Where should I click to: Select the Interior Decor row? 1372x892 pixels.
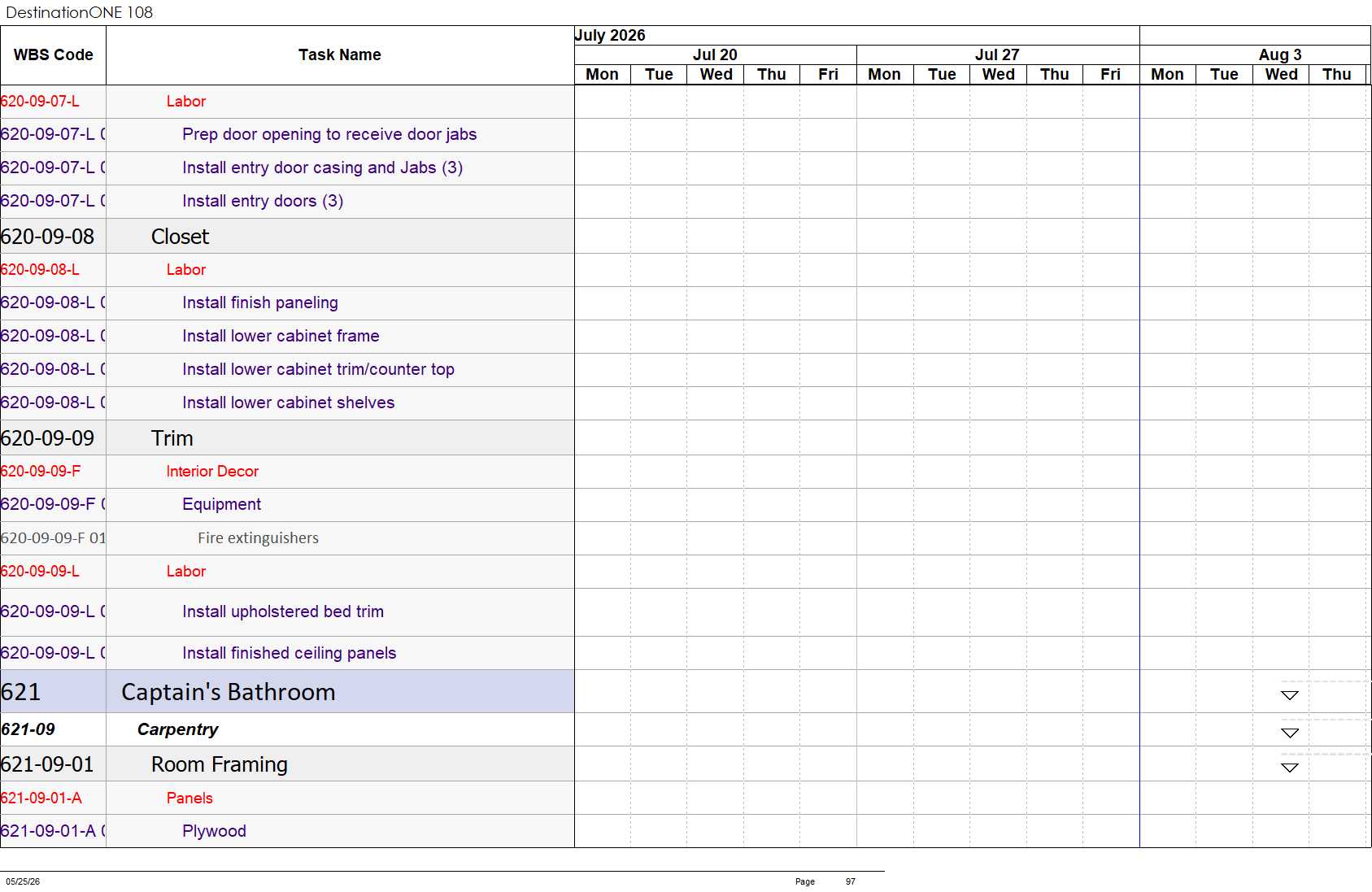287,472
